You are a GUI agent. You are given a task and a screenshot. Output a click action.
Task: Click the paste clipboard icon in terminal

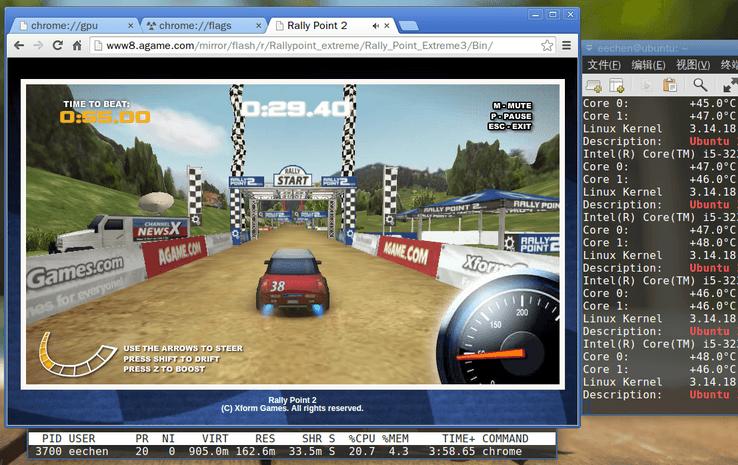click(669, 86)
